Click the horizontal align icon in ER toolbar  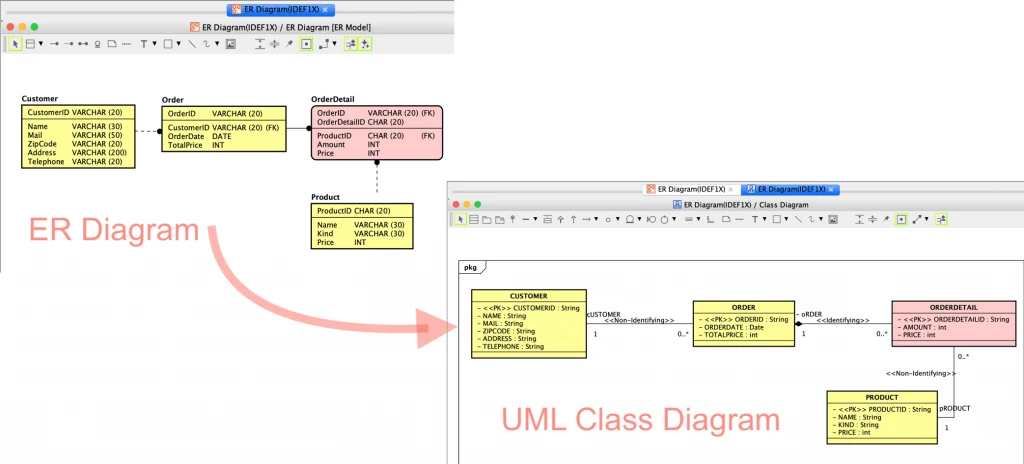tap(274, 44)
